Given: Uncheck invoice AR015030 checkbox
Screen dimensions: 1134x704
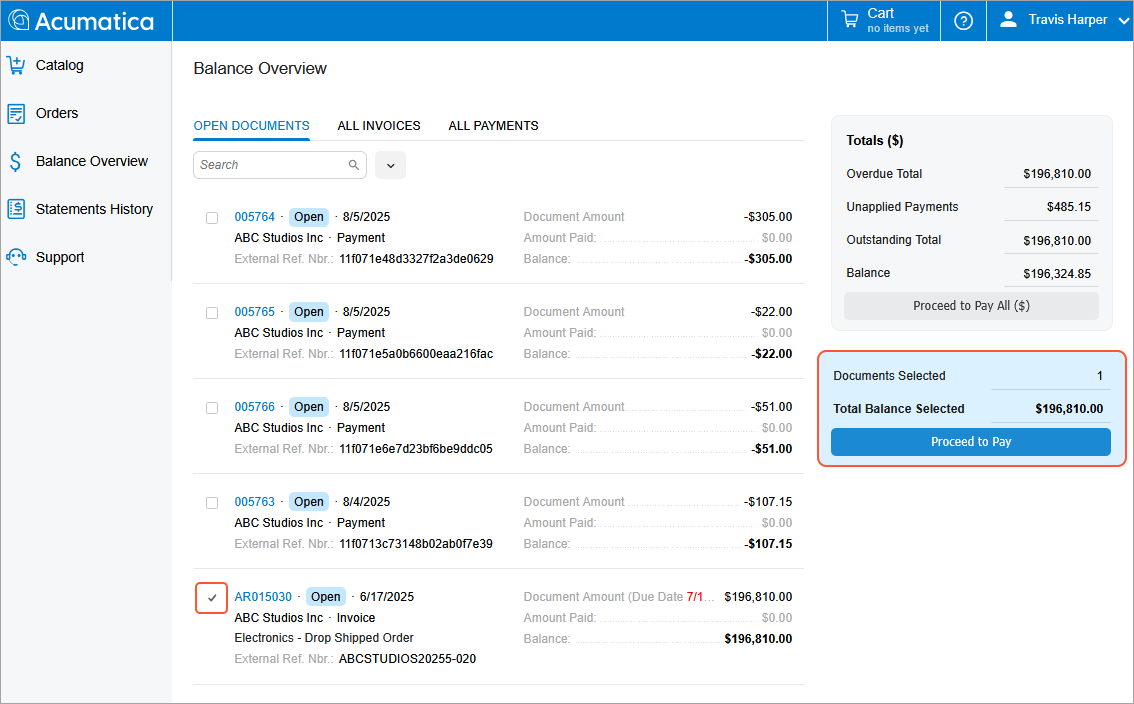Looking at the screenshot, I should [212, 598].
